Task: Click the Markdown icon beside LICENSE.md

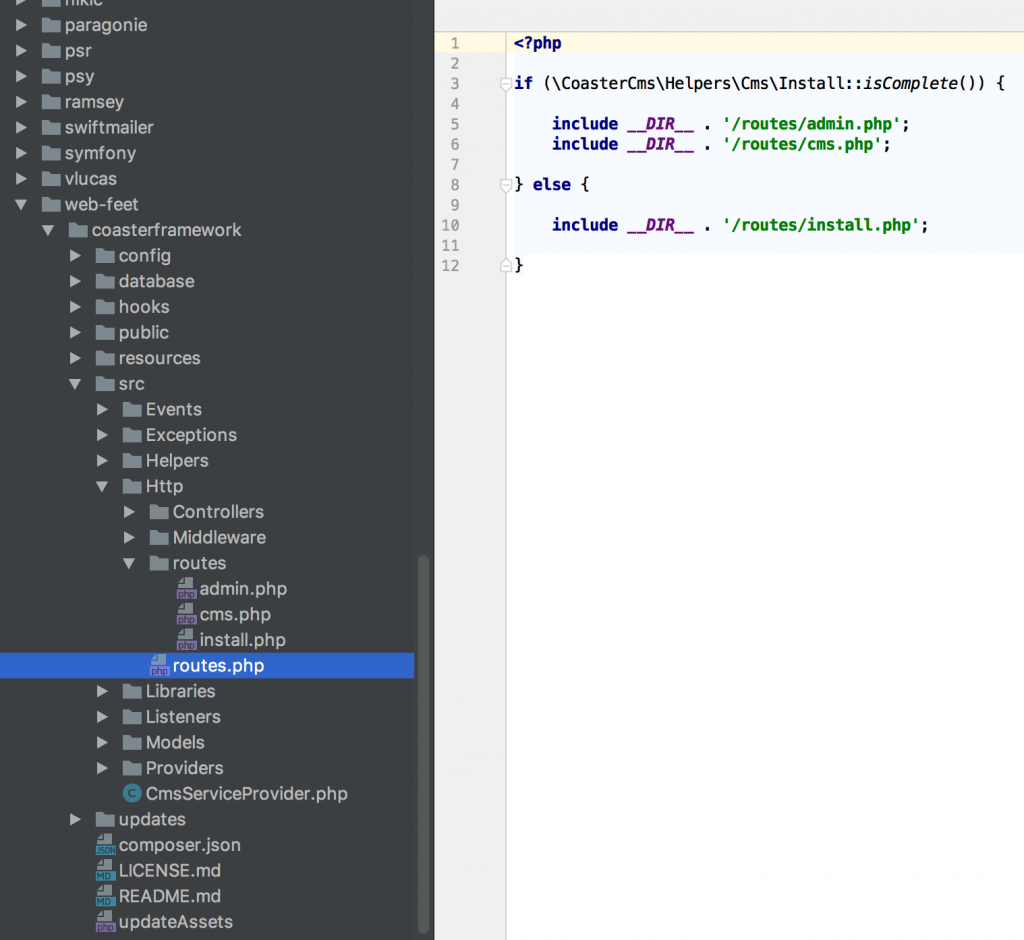Action: tap(106, 871)
